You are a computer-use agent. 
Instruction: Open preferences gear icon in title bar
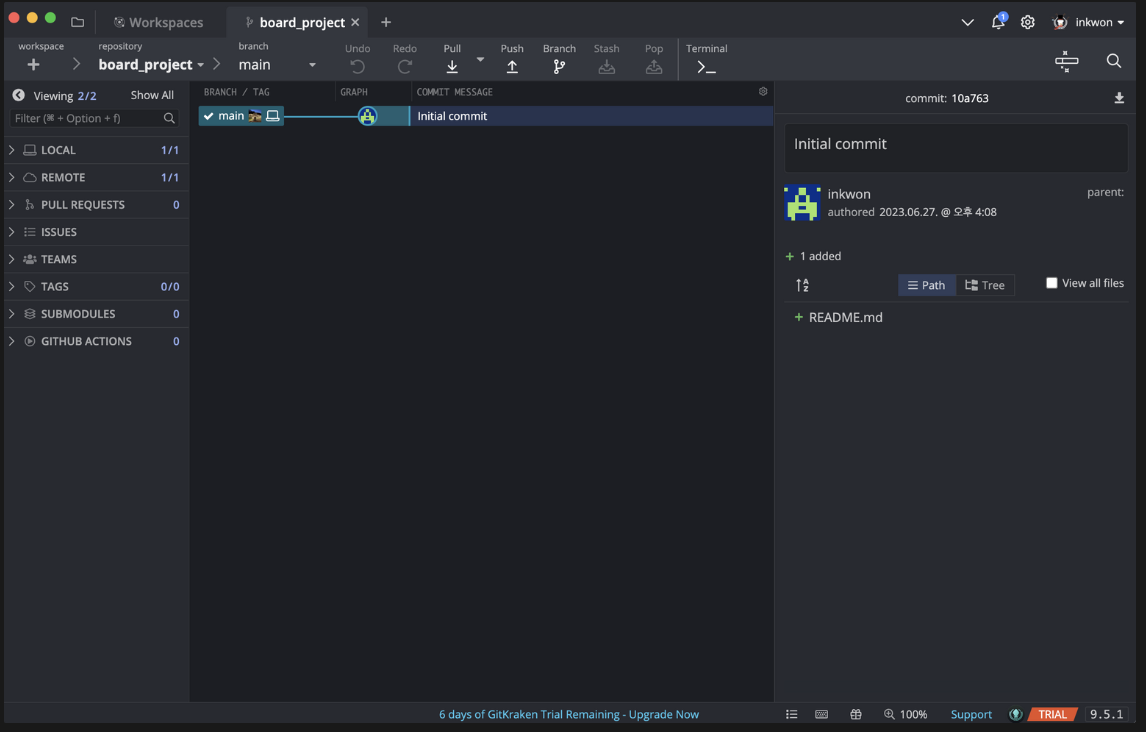pos(1028,22)
